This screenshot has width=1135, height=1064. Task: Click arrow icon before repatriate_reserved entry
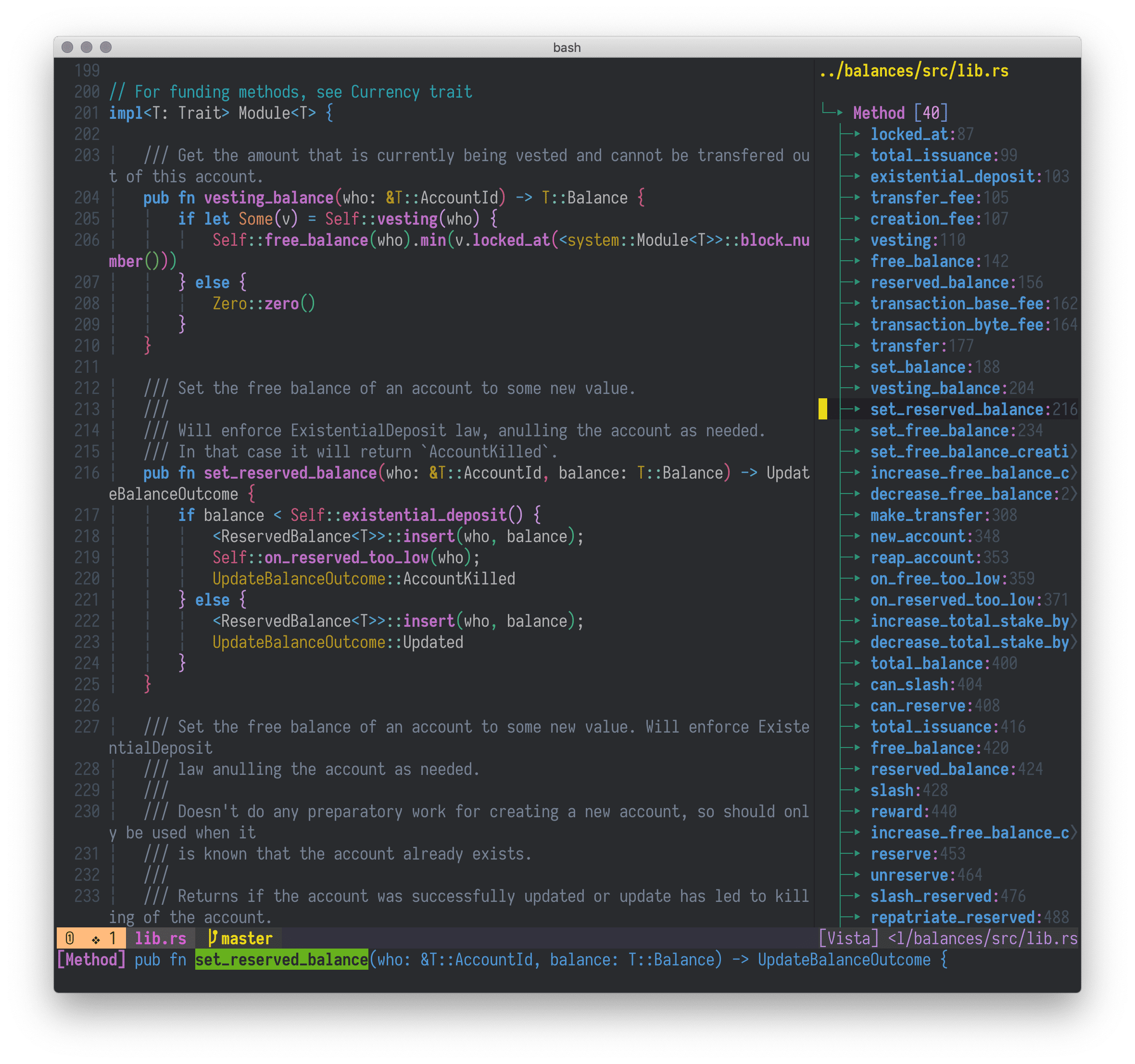tap(857, 917)
